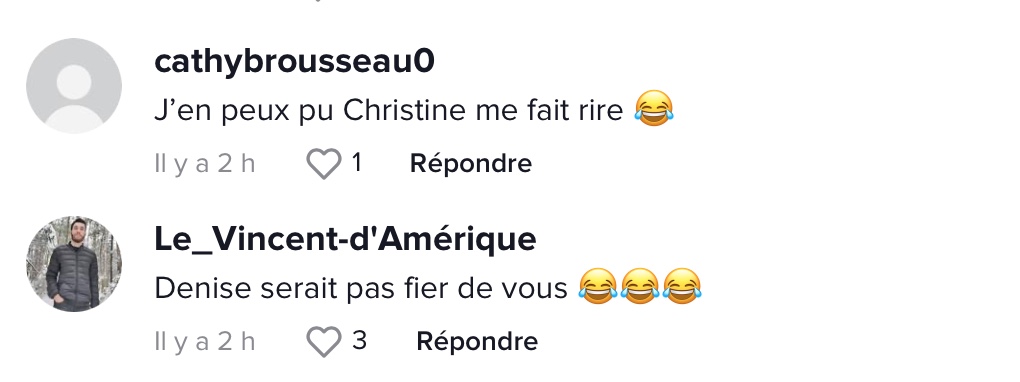This screenshot has width=1020, height=382.
Task: Click the last laughing emoji in Vincent's comment
Action: coord(682,286)
